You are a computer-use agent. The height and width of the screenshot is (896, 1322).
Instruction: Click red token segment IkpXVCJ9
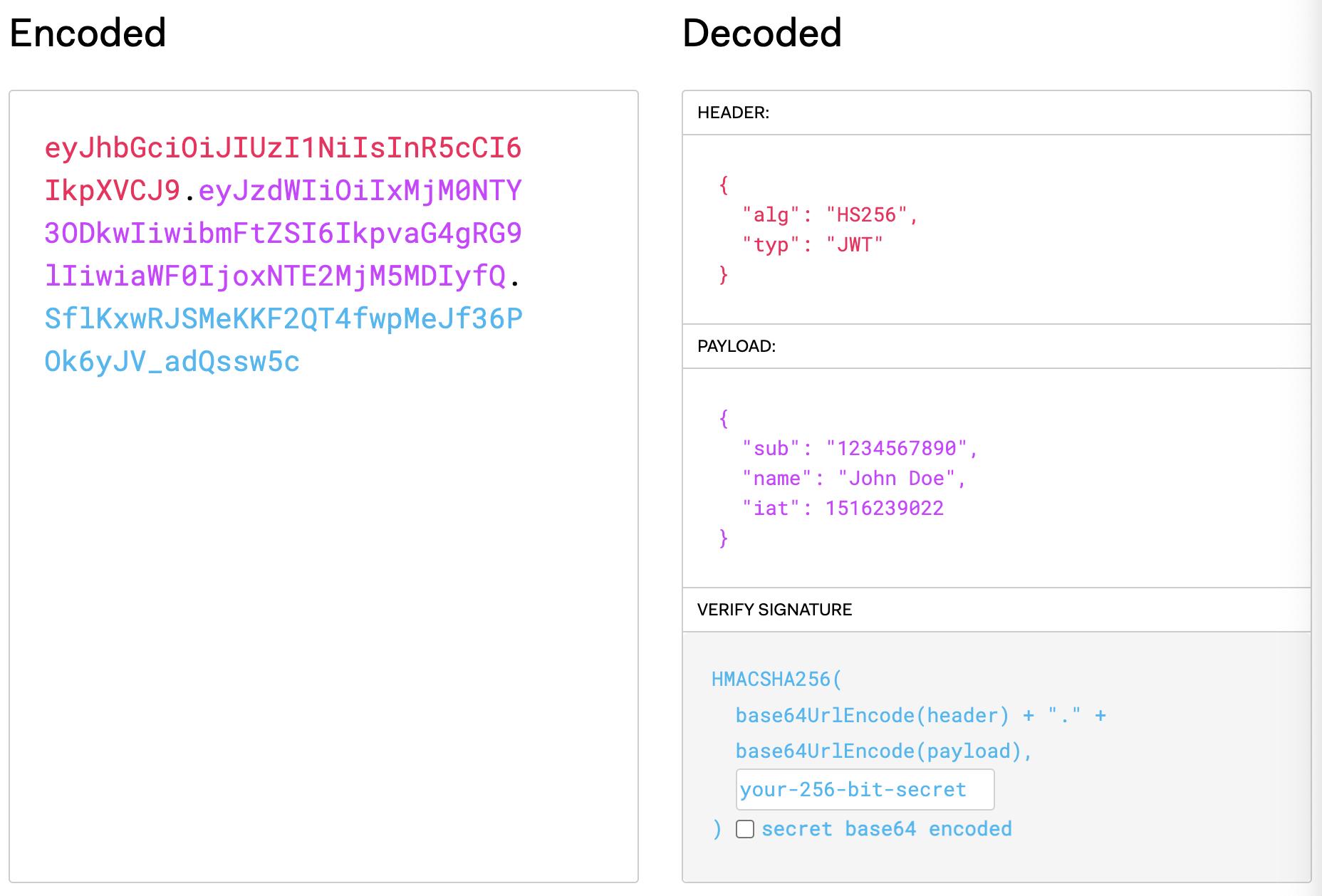coord(113,191)
